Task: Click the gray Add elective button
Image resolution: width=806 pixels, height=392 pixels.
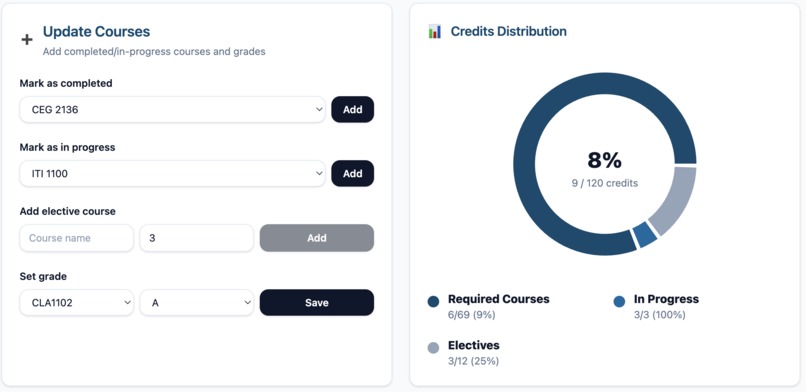Action: [317, 238]
